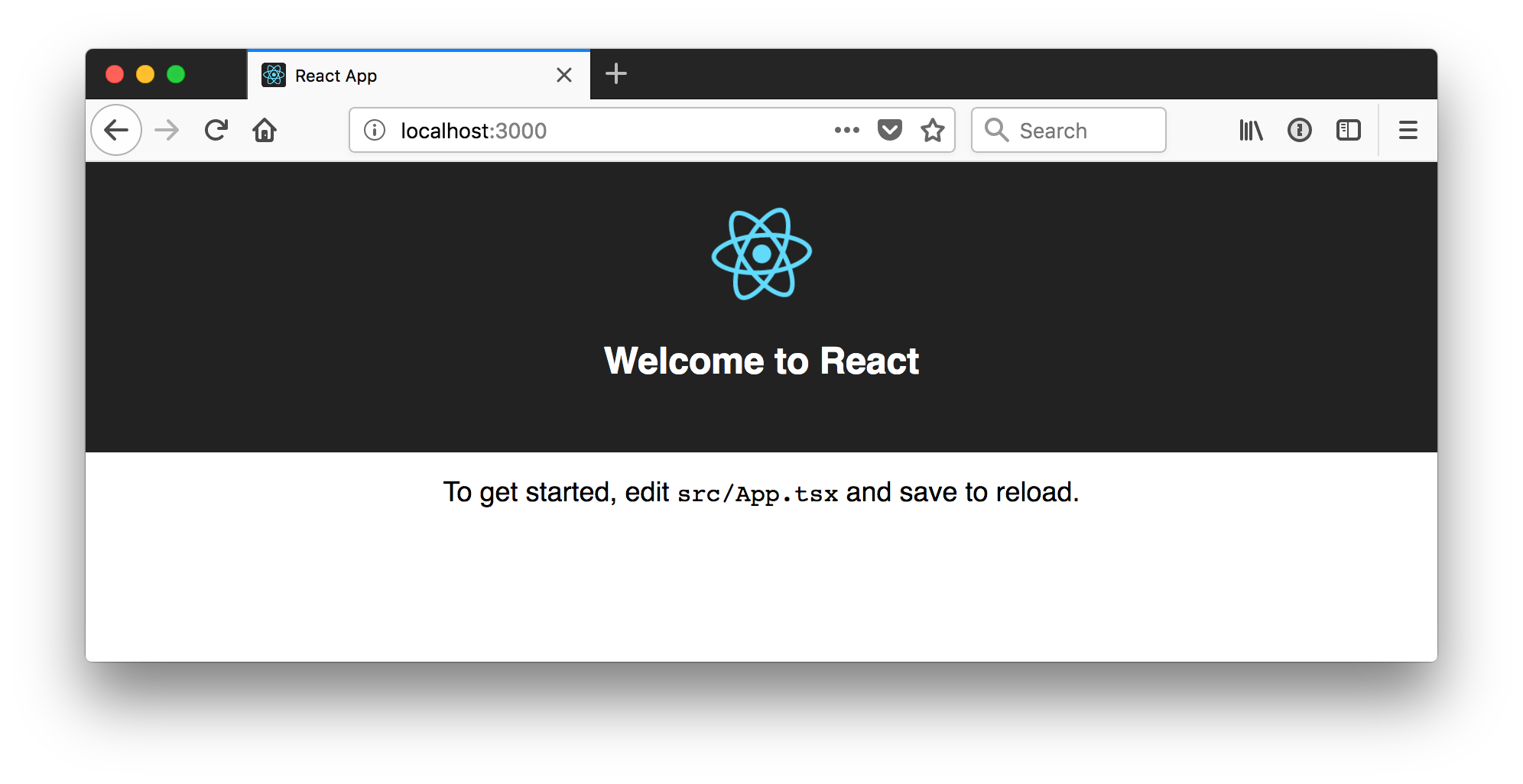Toggle the browser sidebar
Screen dimensions: 1523x784
coord(1348,131)
